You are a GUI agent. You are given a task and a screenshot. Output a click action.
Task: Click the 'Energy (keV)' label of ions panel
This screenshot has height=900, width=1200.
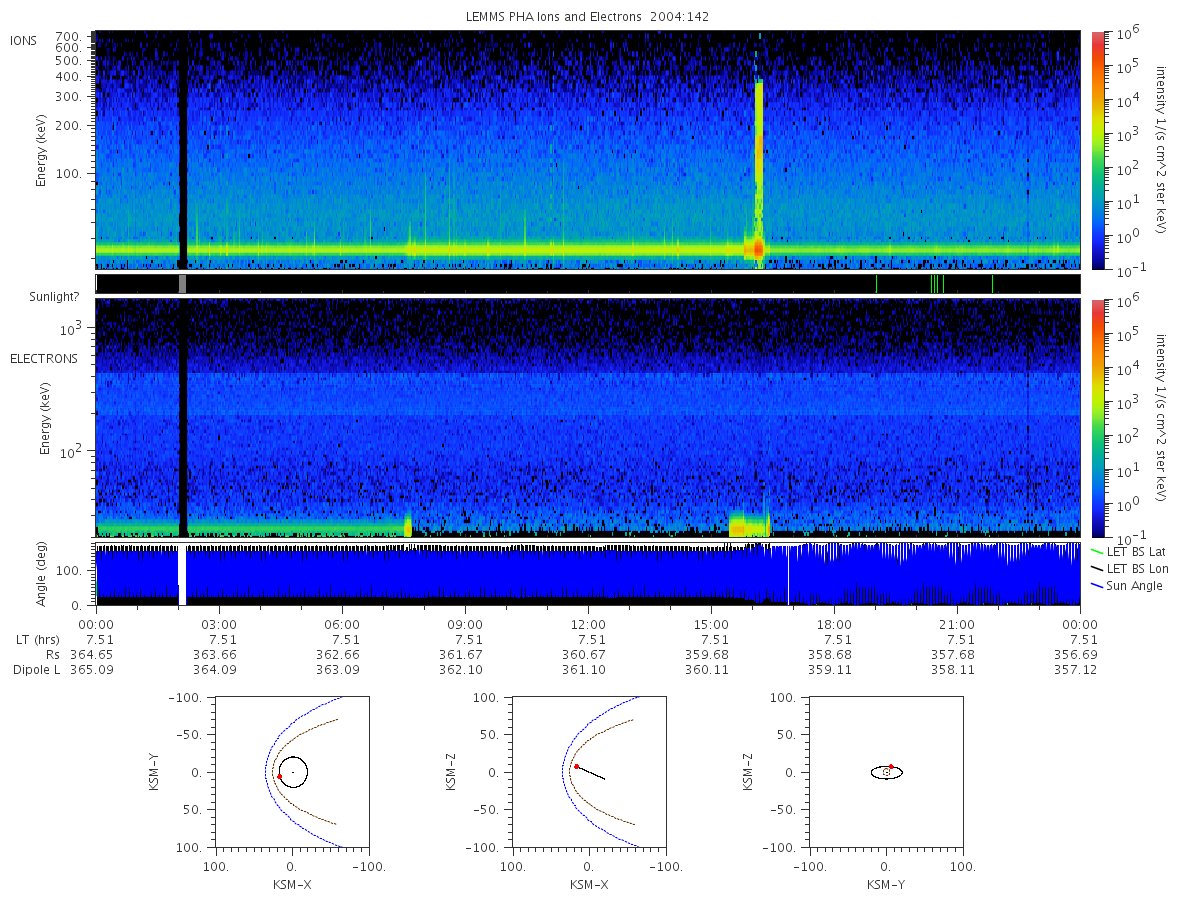tap(42, 150)
